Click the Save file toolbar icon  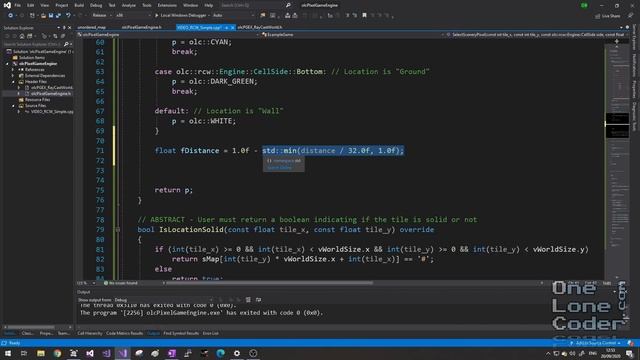[51, 16]
